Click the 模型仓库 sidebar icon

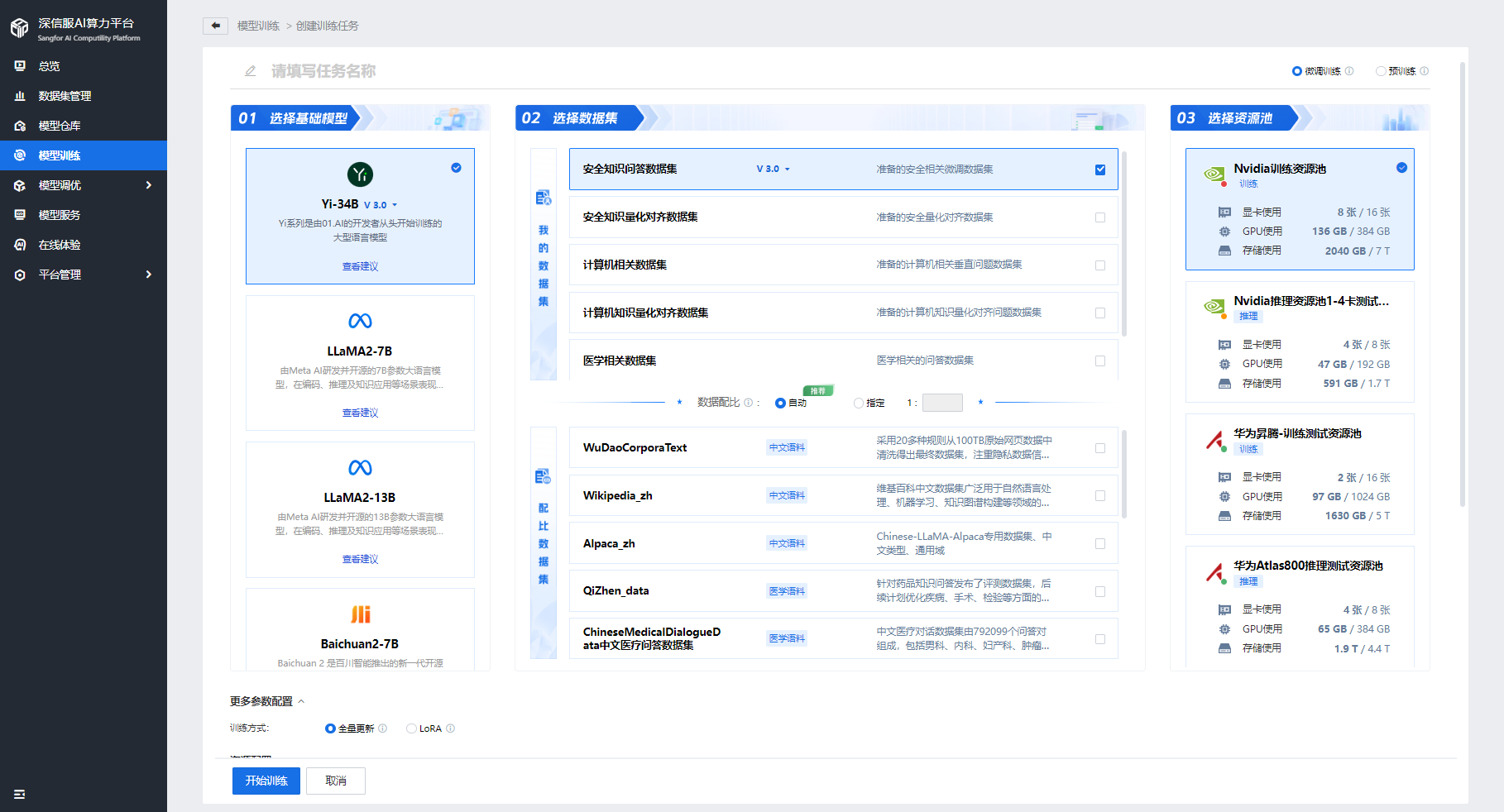[20, 126]
